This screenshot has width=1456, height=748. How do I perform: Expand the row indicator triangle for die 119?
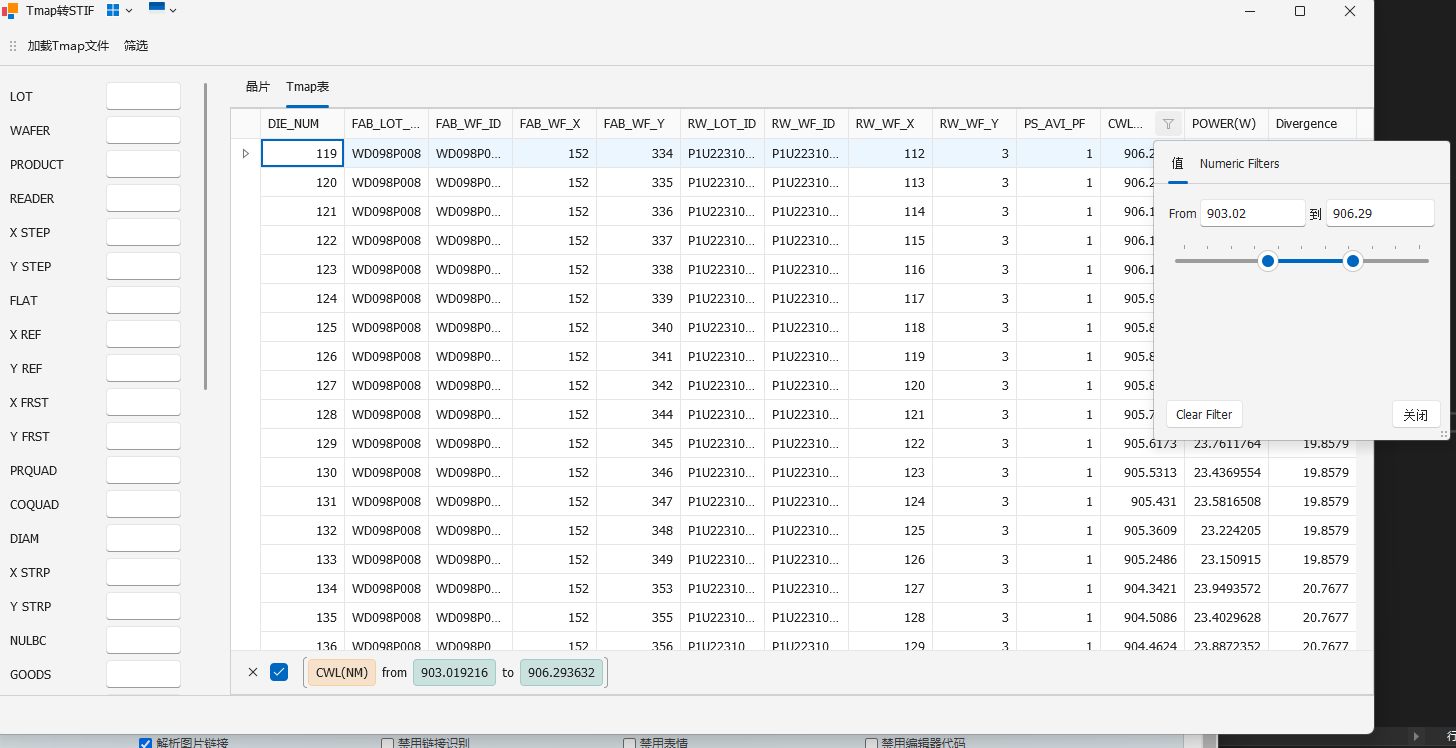(x=246, y=153)
